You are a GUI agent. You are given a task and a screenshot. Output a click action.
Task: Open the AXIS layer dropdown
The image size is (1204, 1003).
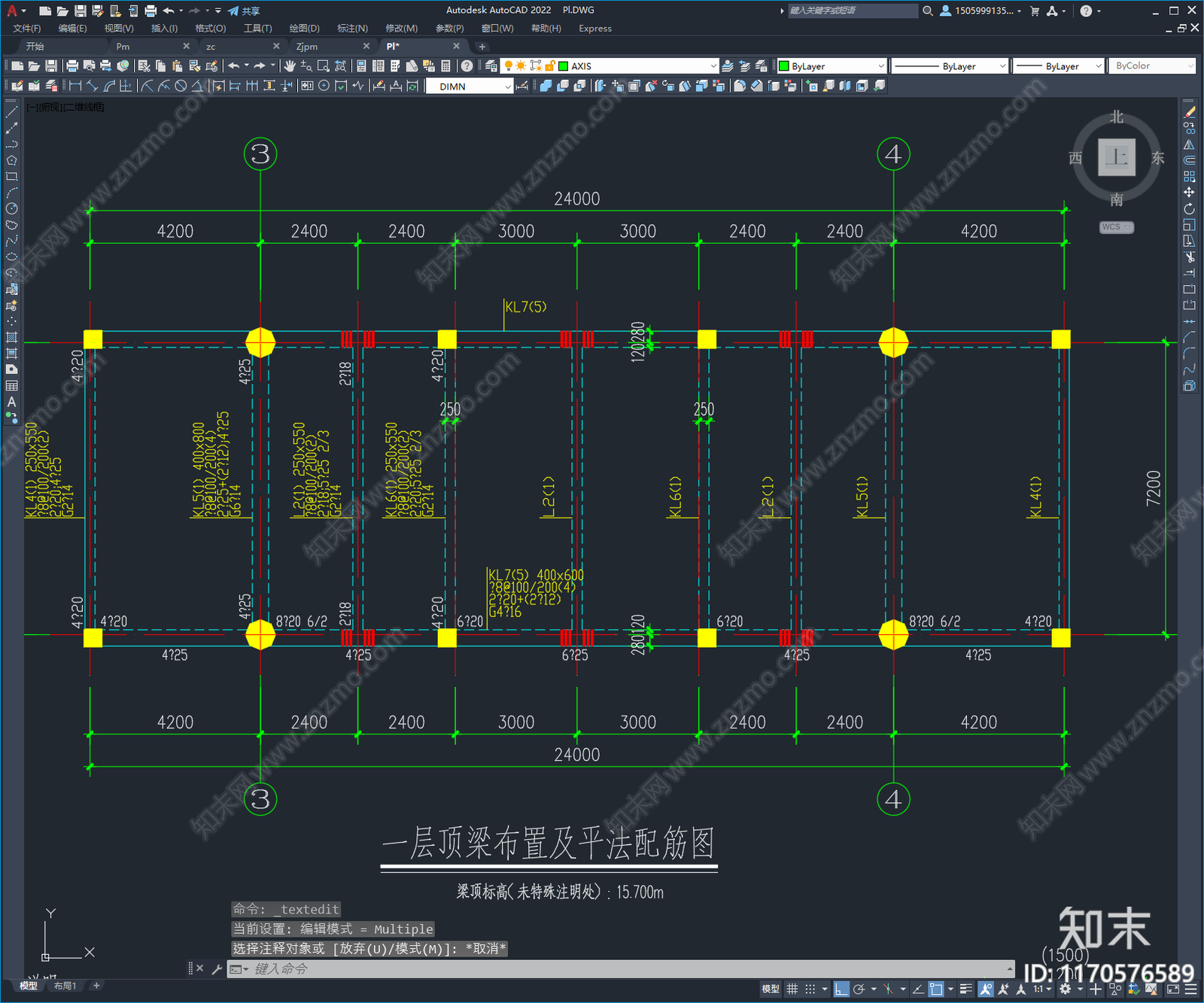[713, 66]
